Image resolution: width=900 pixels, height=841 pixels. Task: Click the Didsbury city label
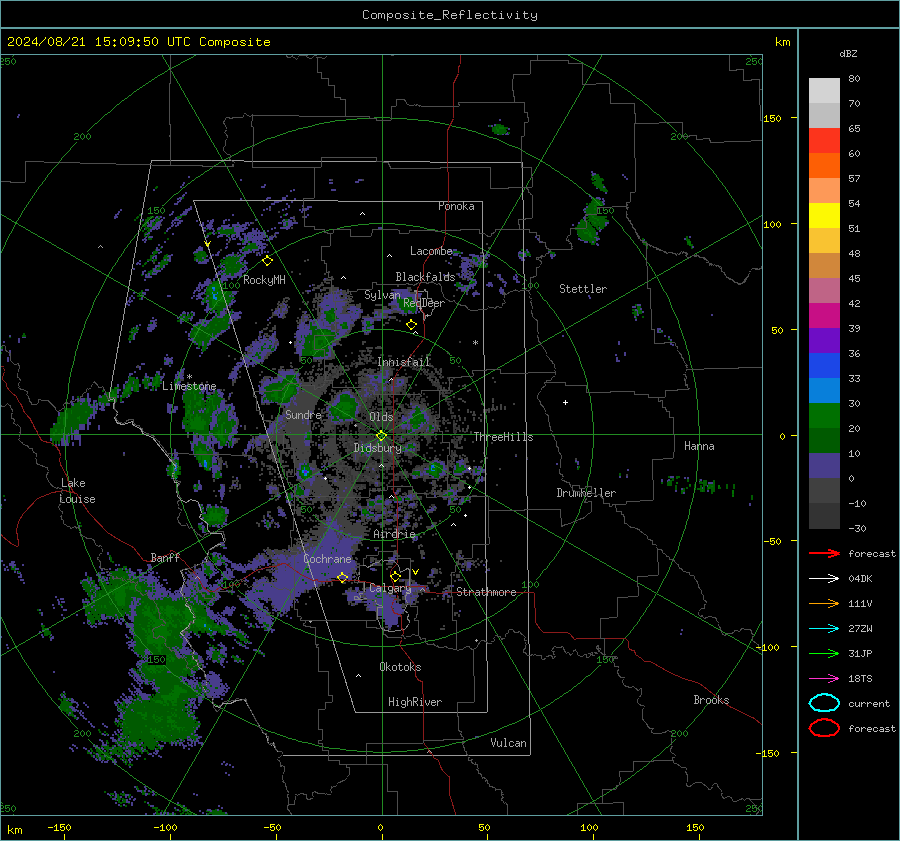click(378, 448)
